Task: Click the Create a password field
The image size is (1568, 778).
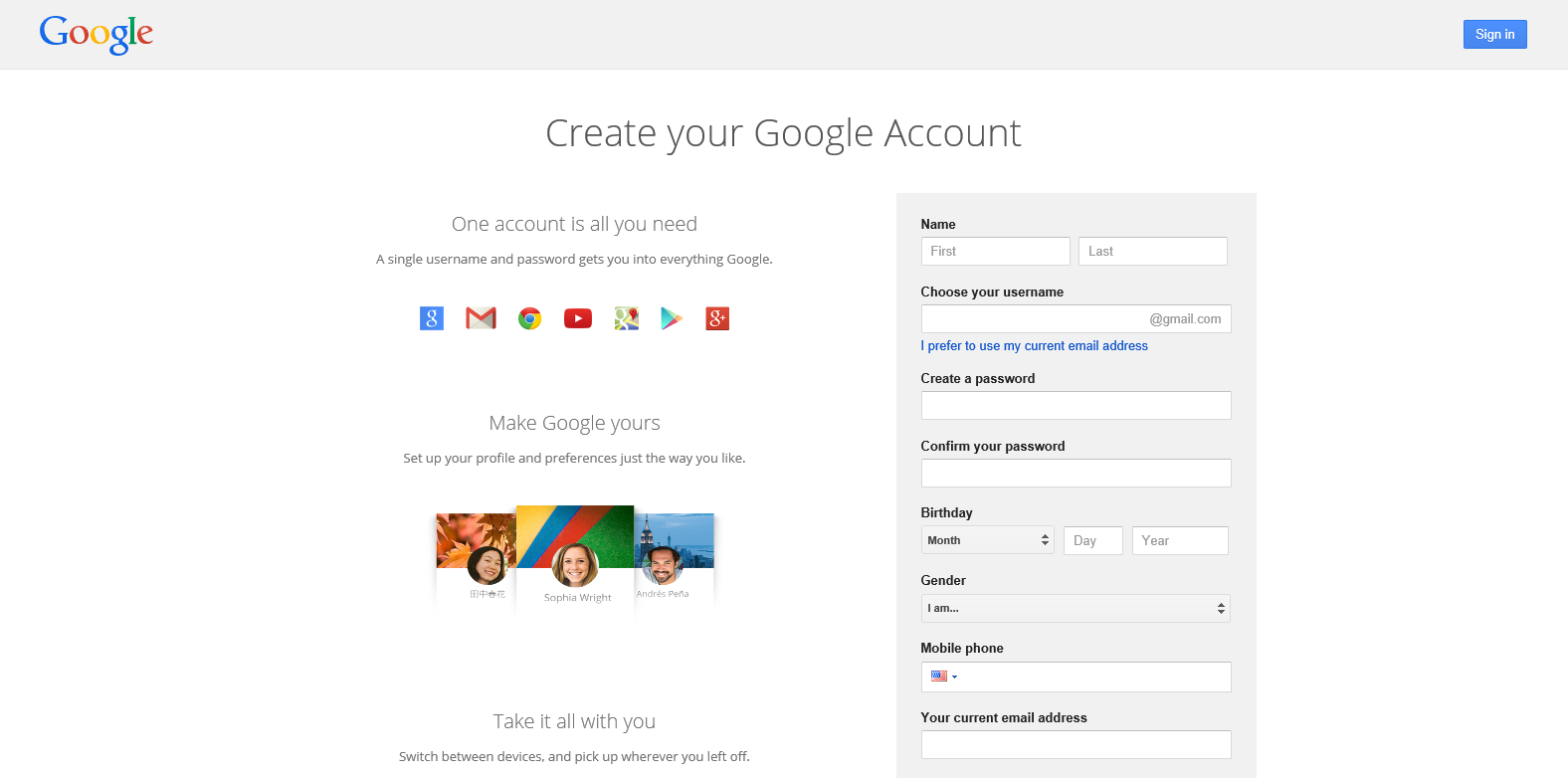Action: coord(1076,405)
